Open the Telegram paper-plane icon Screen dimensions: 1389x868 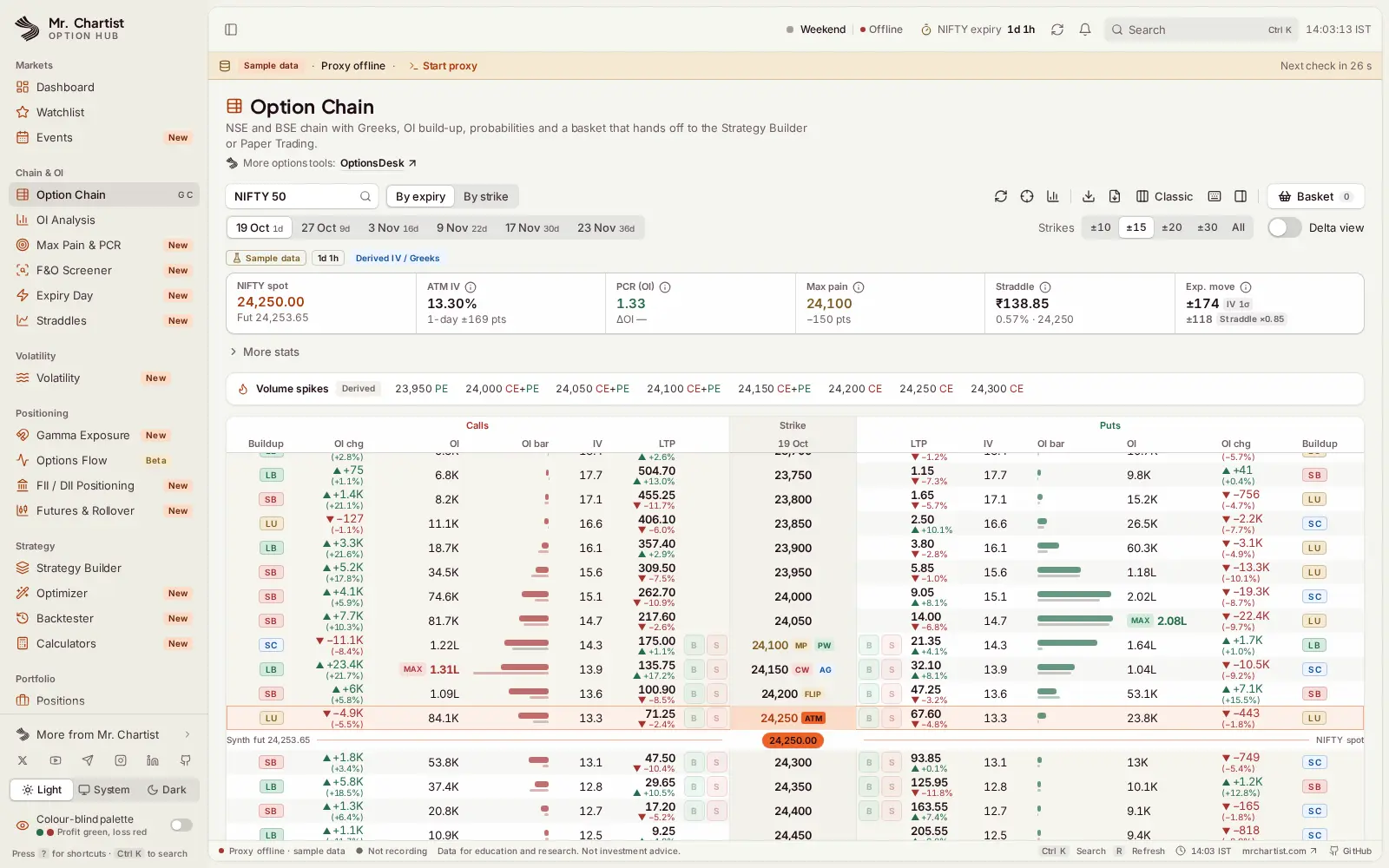coord(88,760)
